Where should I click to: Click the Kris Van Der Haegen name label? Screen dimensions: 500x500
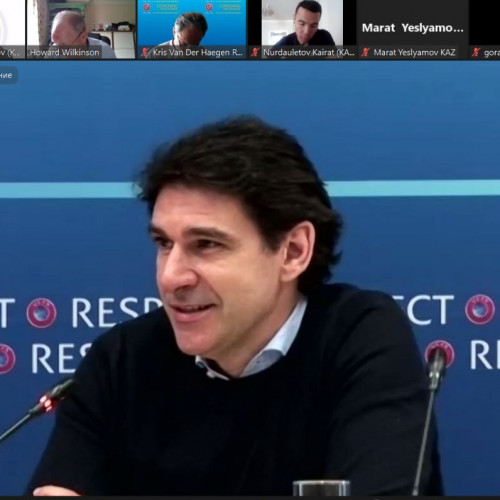click(x=197, y=52)
